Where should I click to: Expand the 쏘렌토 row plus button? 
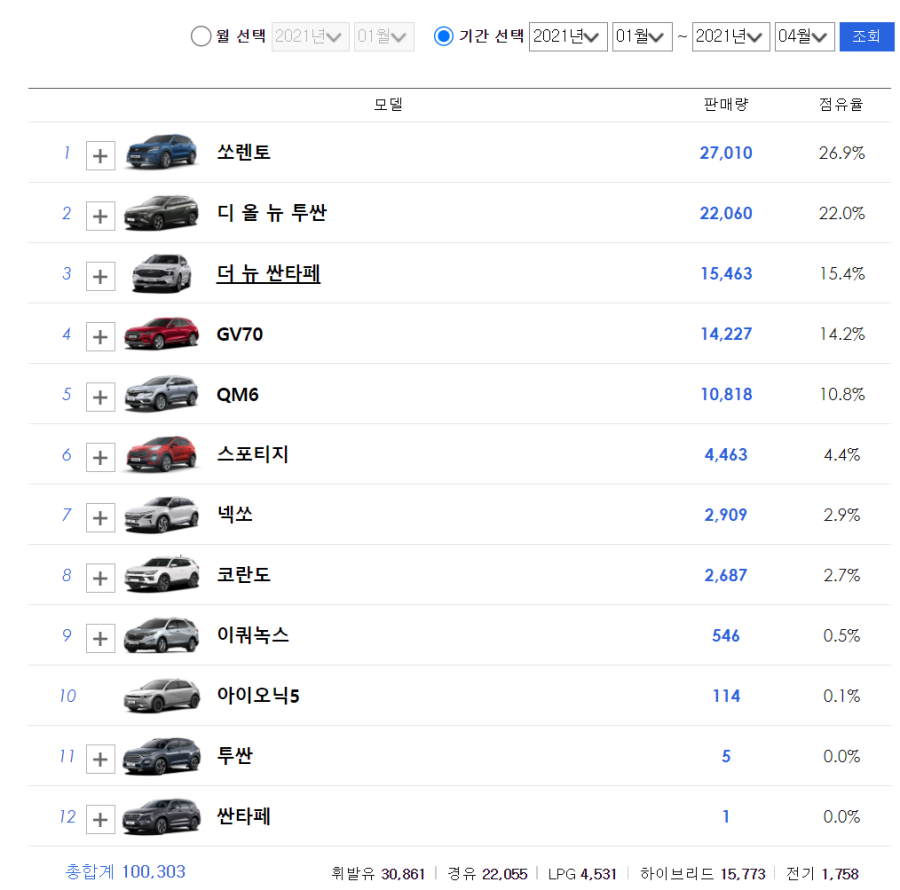(x=100, y=156)
